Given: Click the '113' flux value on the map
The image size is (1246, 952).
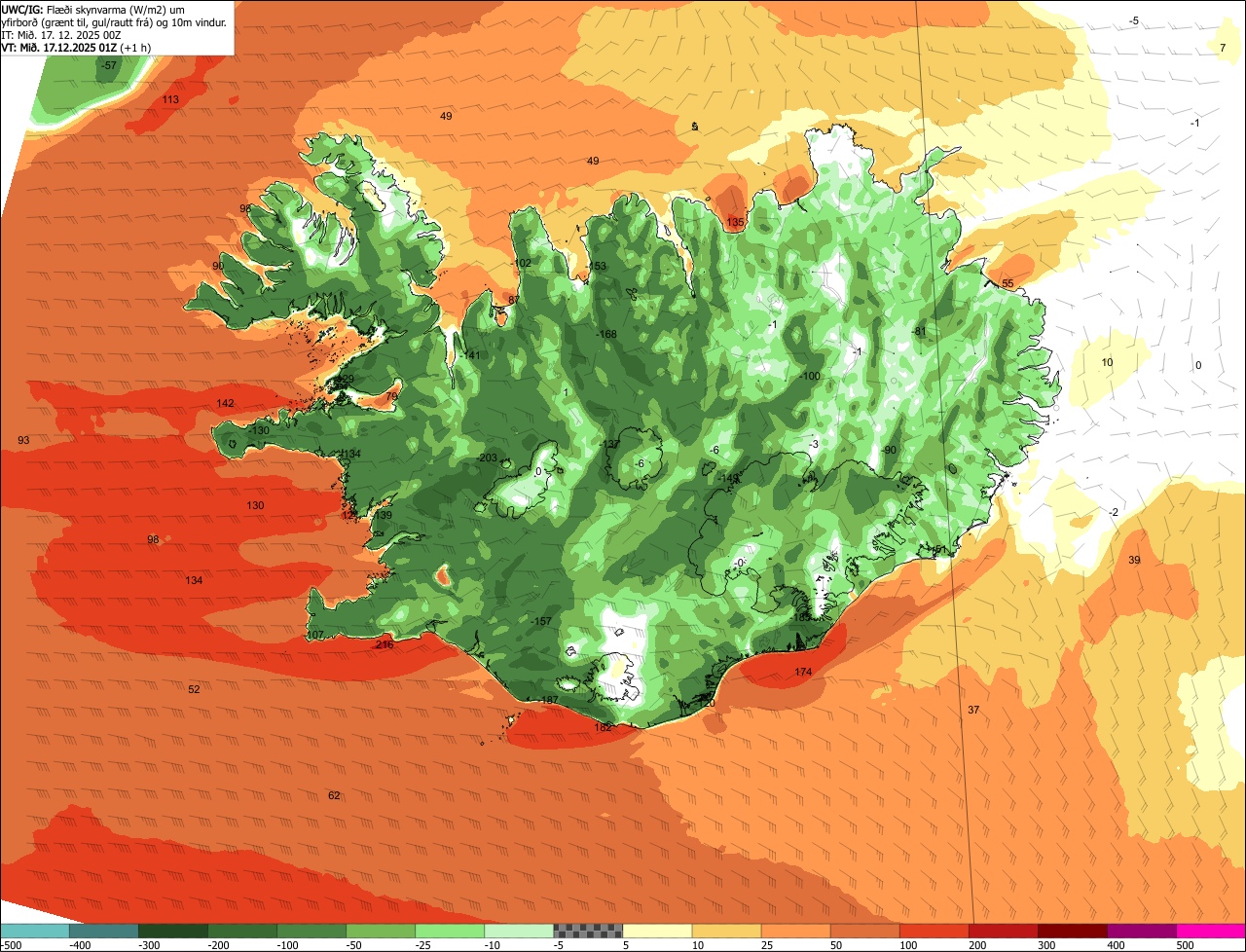Looking at the screenshot, I should (x=170, y=99).
